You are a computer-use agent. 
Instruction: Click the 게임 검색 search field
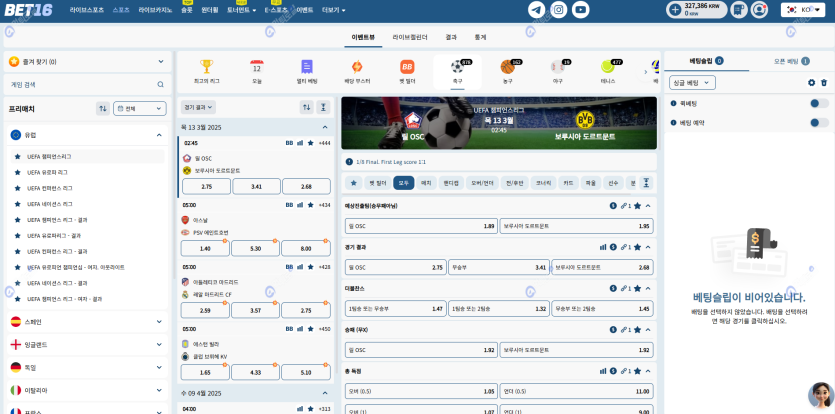click(88, 84)
